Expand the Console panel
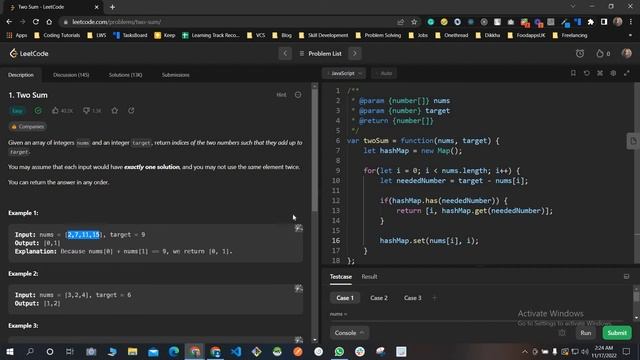Screen dimensions: 640x360 coord(349,333)
